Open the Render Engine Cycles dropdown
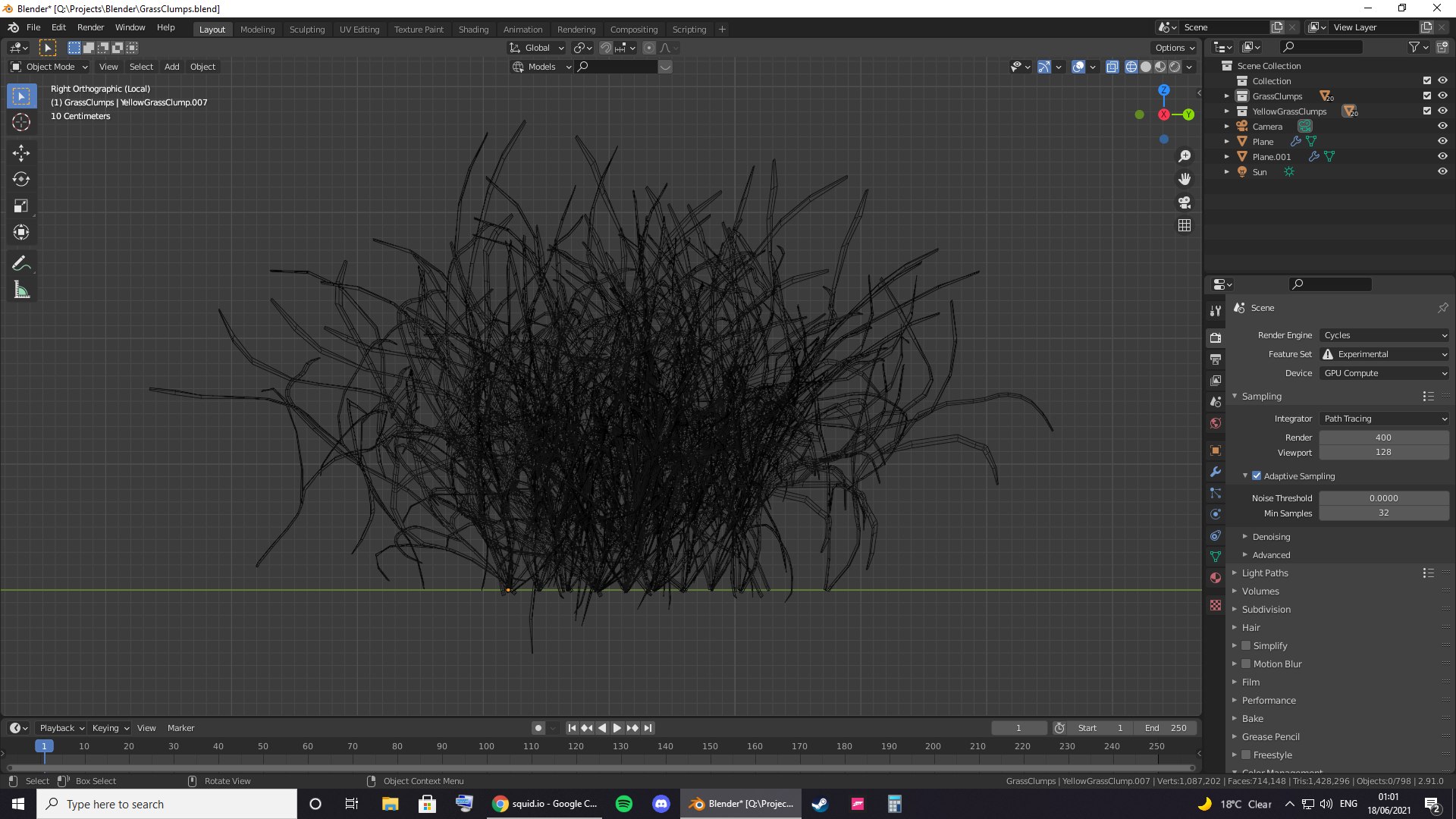 [x=1385, y=335]
